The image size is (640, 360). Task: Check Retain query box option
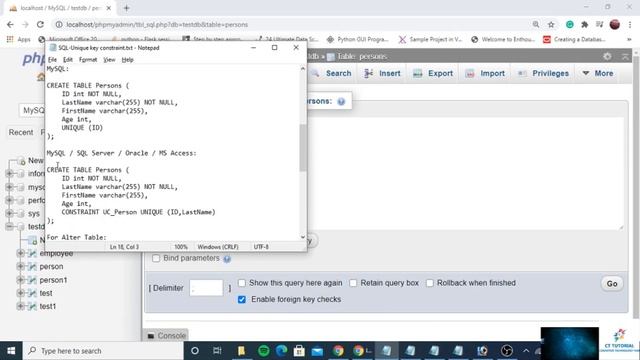tap(353, 283)
